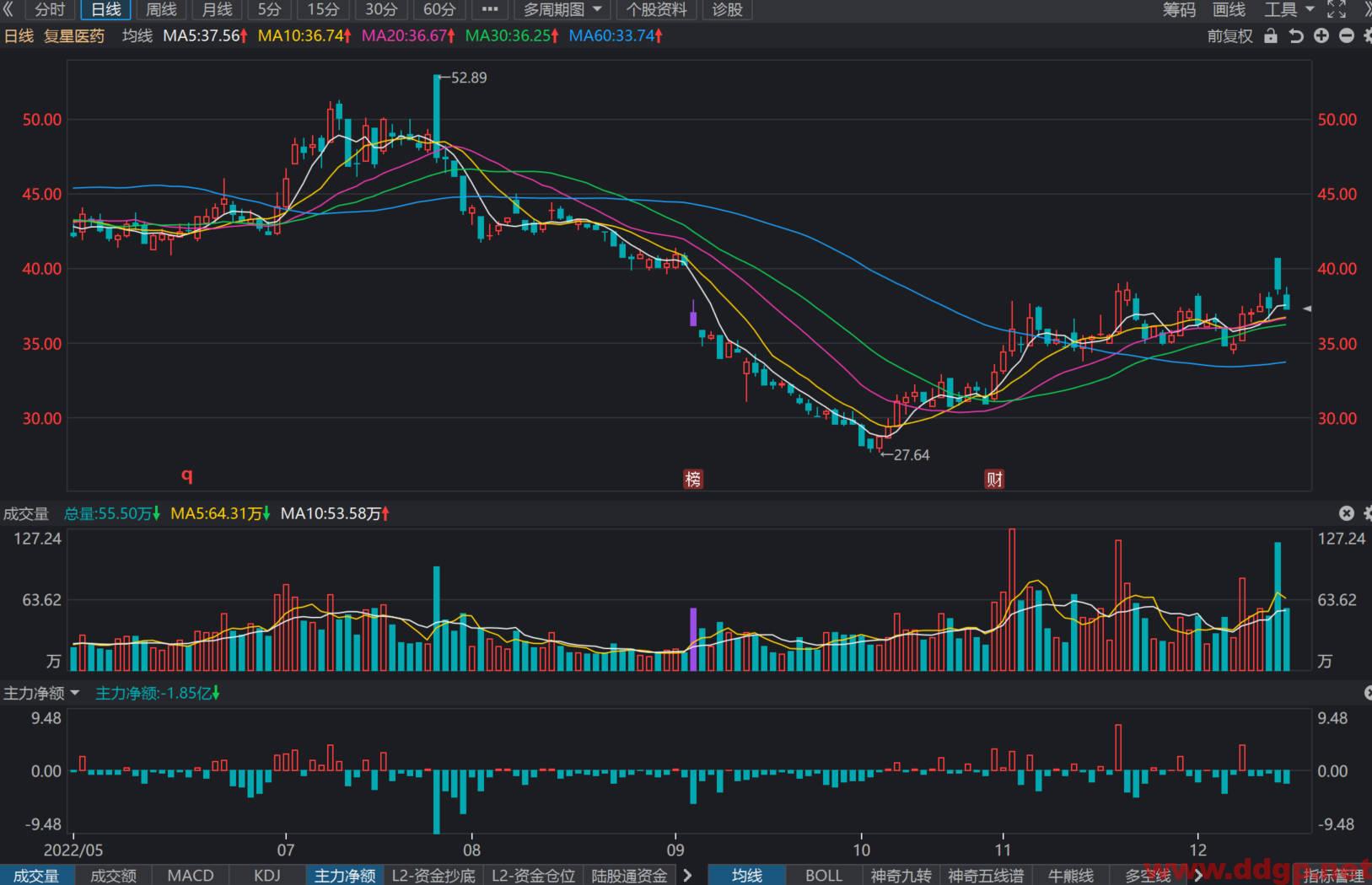Zoom in chart with plus icon

click(1321, 36)
